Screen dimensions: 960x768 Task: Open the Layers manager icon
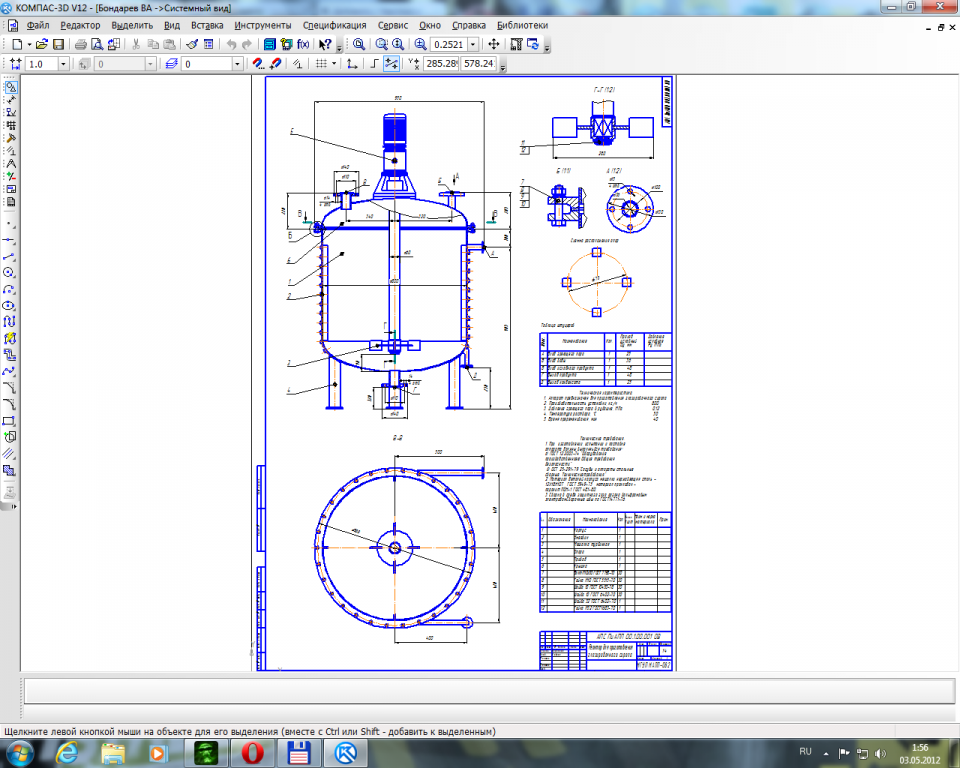pos(171,64)
